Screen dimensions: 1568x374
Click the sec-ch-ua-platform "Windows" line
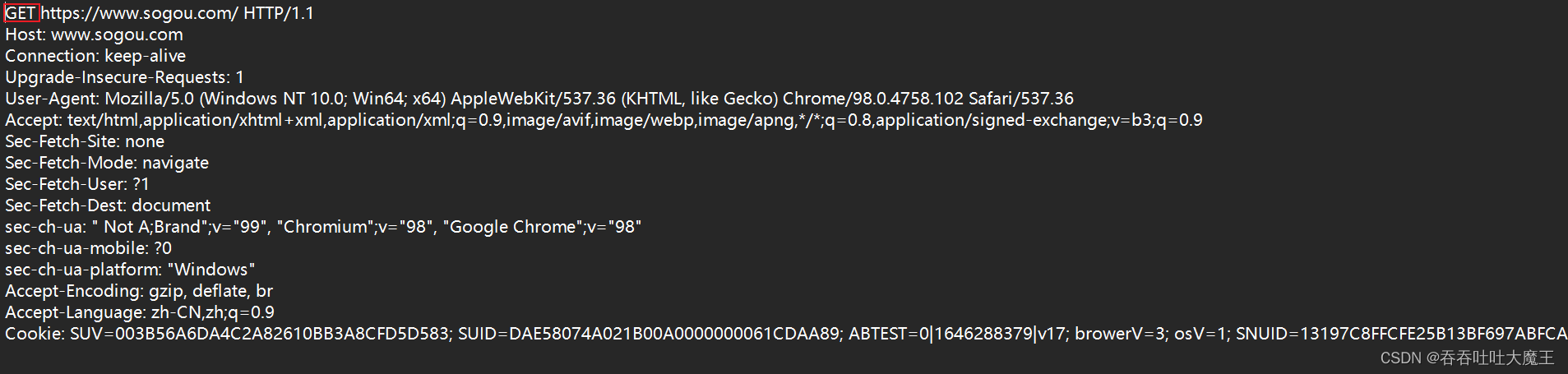130,270
